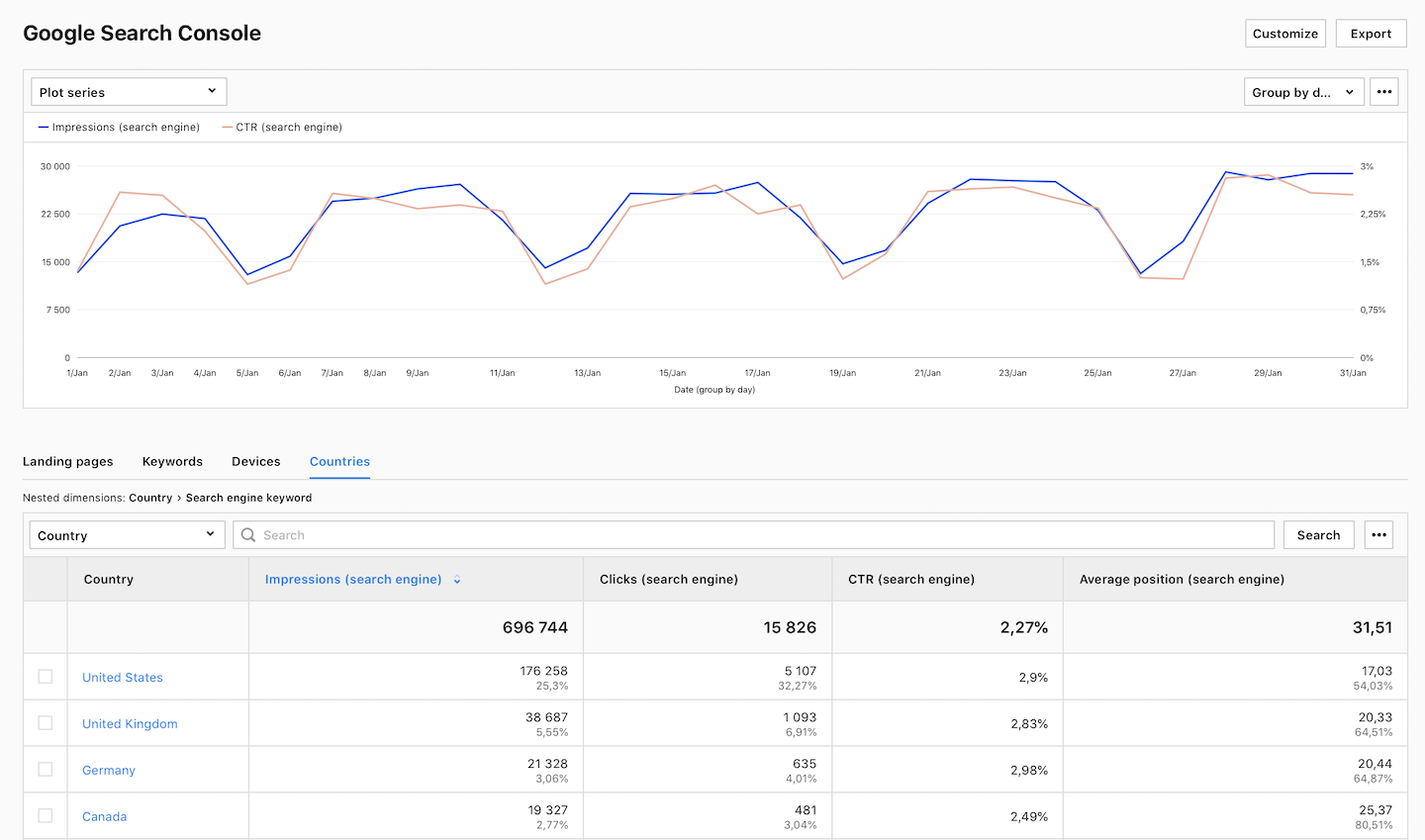Switch to the Landing pages tab
This screenshot has height=840, width=1425.
coord(68,461)
